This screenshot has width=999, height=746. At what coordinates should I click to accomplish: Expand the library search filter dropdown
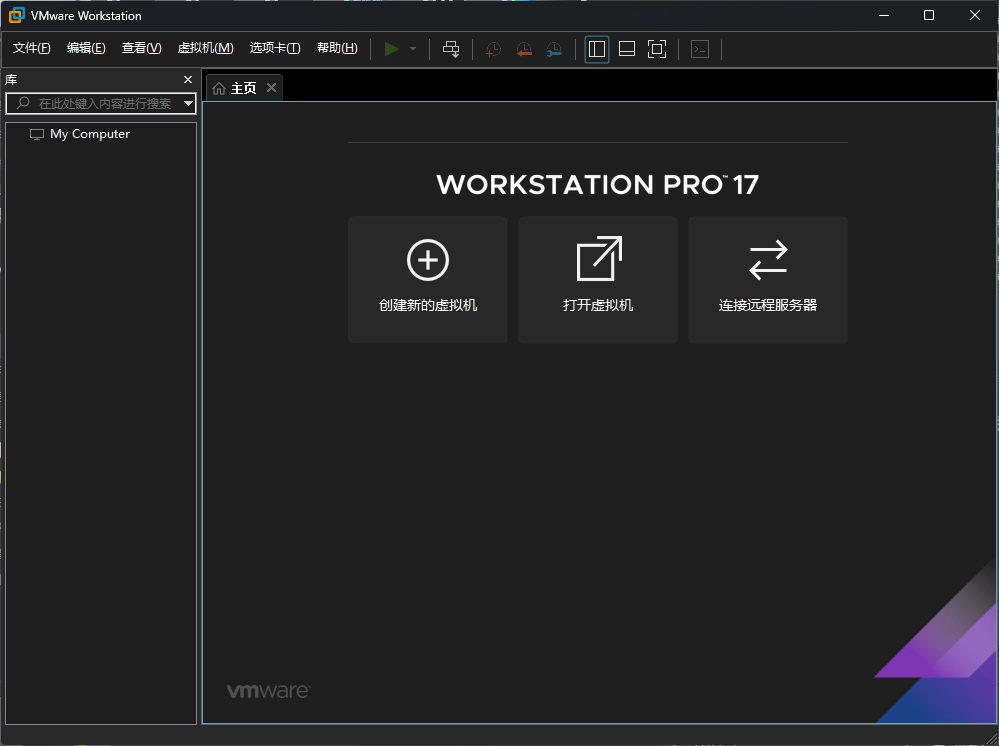pyautogui.click(x=188, y=104)
